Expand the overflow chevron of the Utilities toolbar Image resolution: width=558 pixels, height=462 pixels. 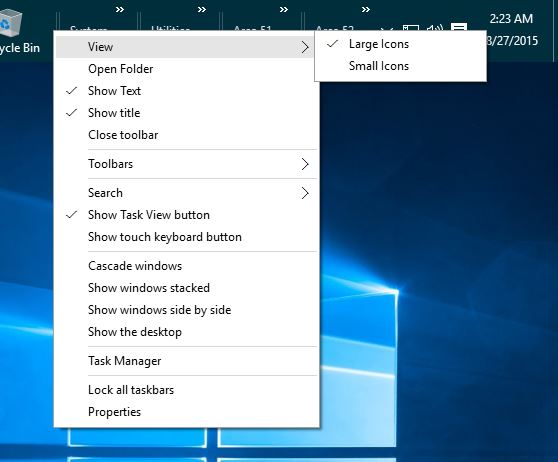202,10
